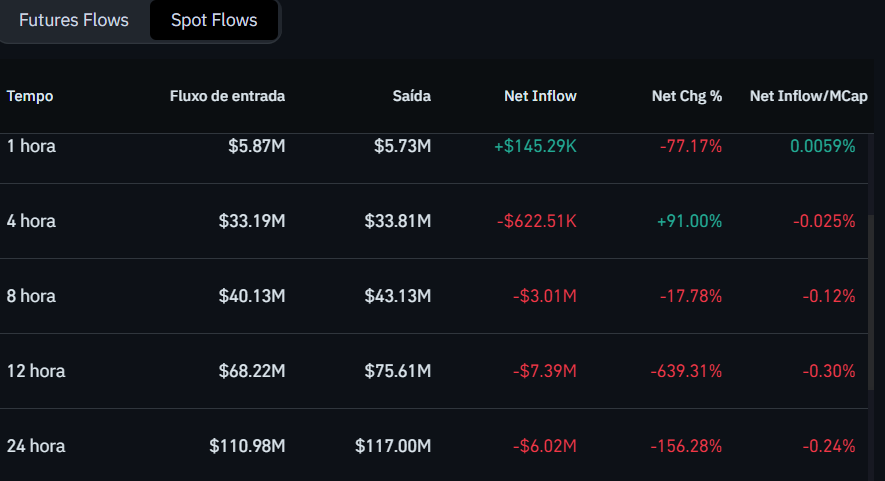Click the Net Inflow column header

coord(541,96)
